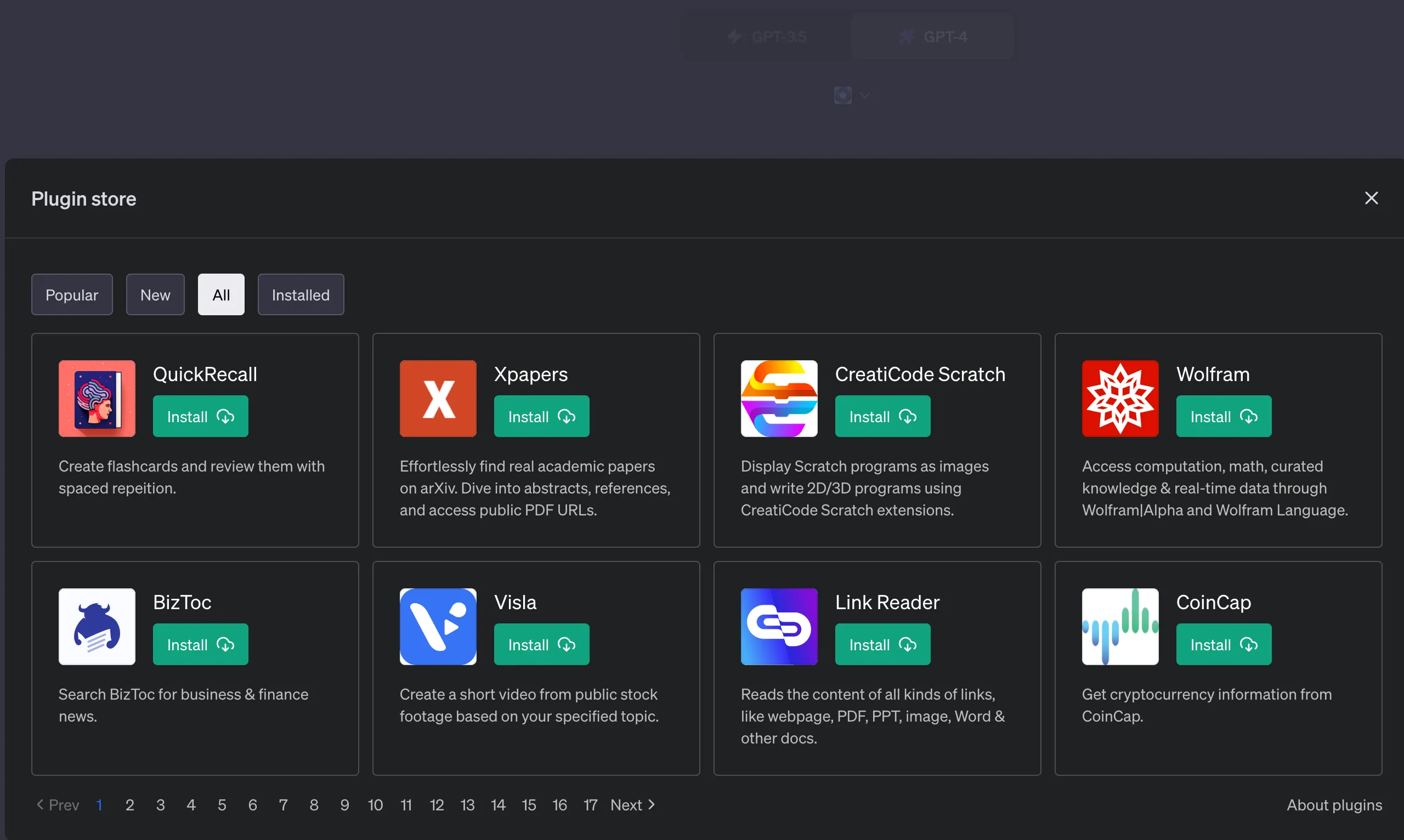Install the Xpapers plugin
The width and height of the screenshot is (1404, 840).
click(x=541, y=417)
